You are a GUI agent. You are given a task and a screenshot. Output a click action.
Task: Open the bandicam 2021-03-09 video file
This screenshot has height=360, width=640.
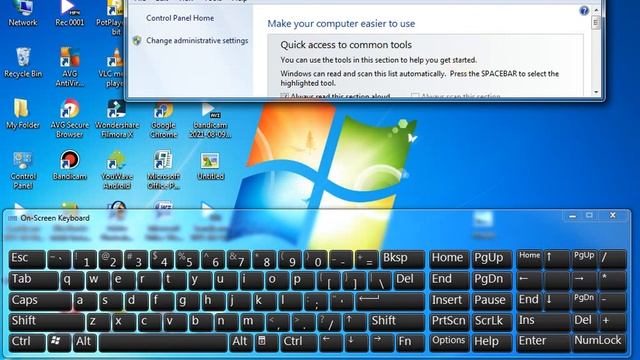[211, 119]
